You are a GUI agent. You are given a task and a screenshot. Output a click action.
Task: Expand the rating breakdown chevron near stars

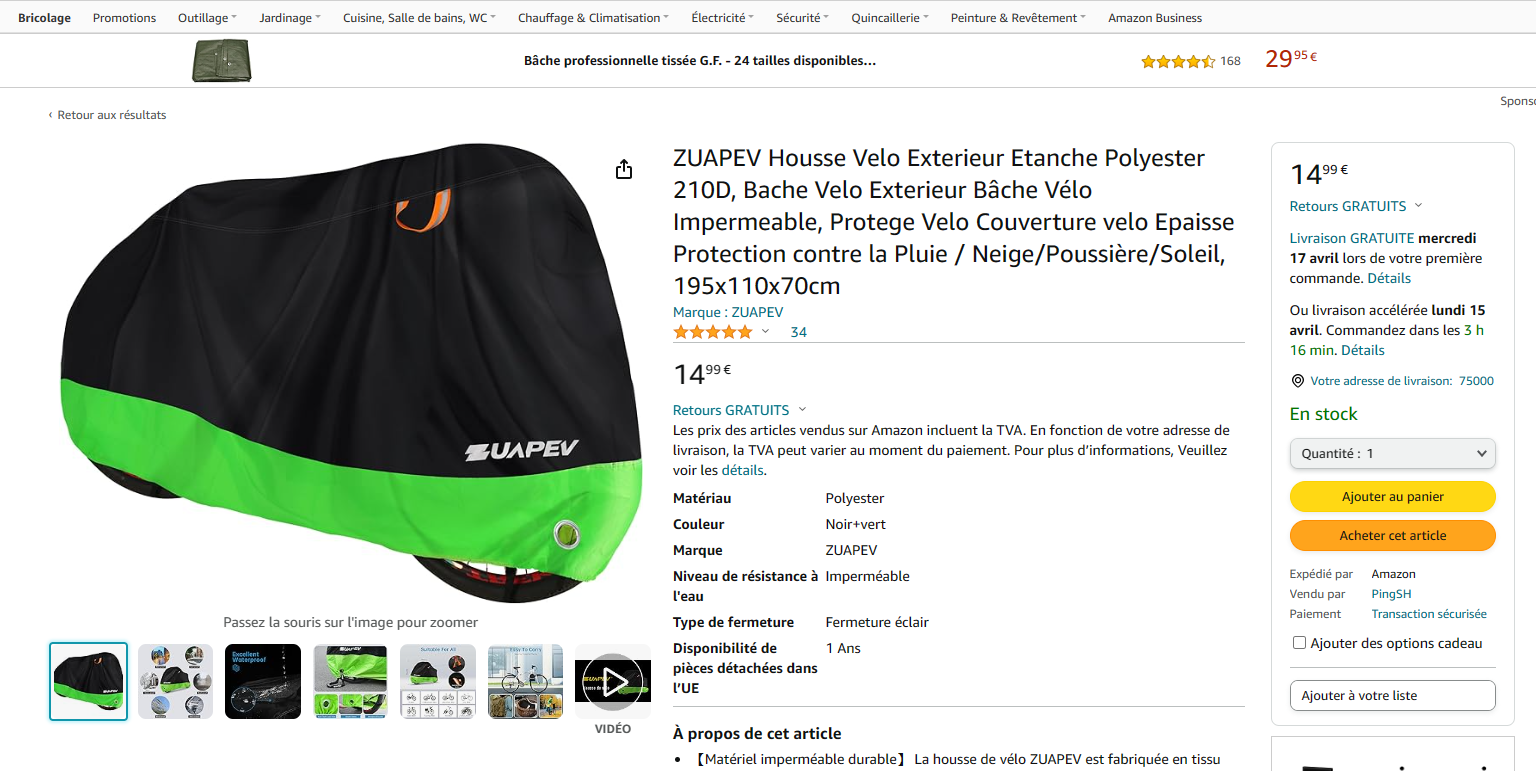click(766, 332)
